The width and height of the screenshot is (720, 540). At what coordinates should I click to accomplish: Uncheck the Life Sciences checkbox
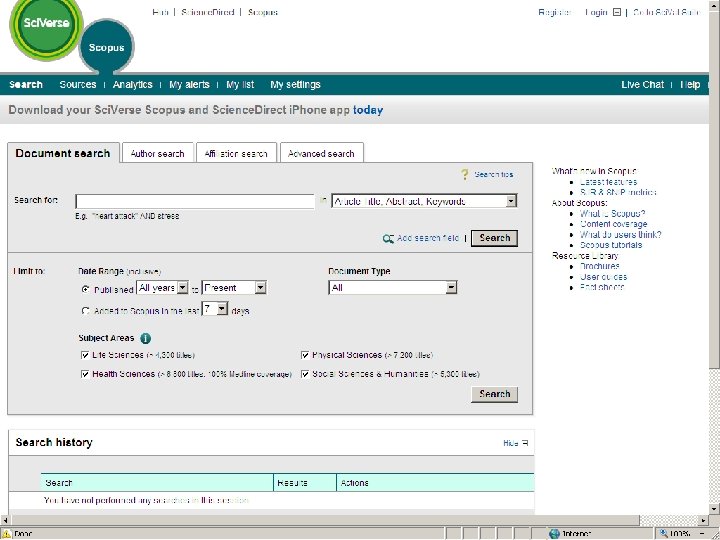tap(85, 355)
